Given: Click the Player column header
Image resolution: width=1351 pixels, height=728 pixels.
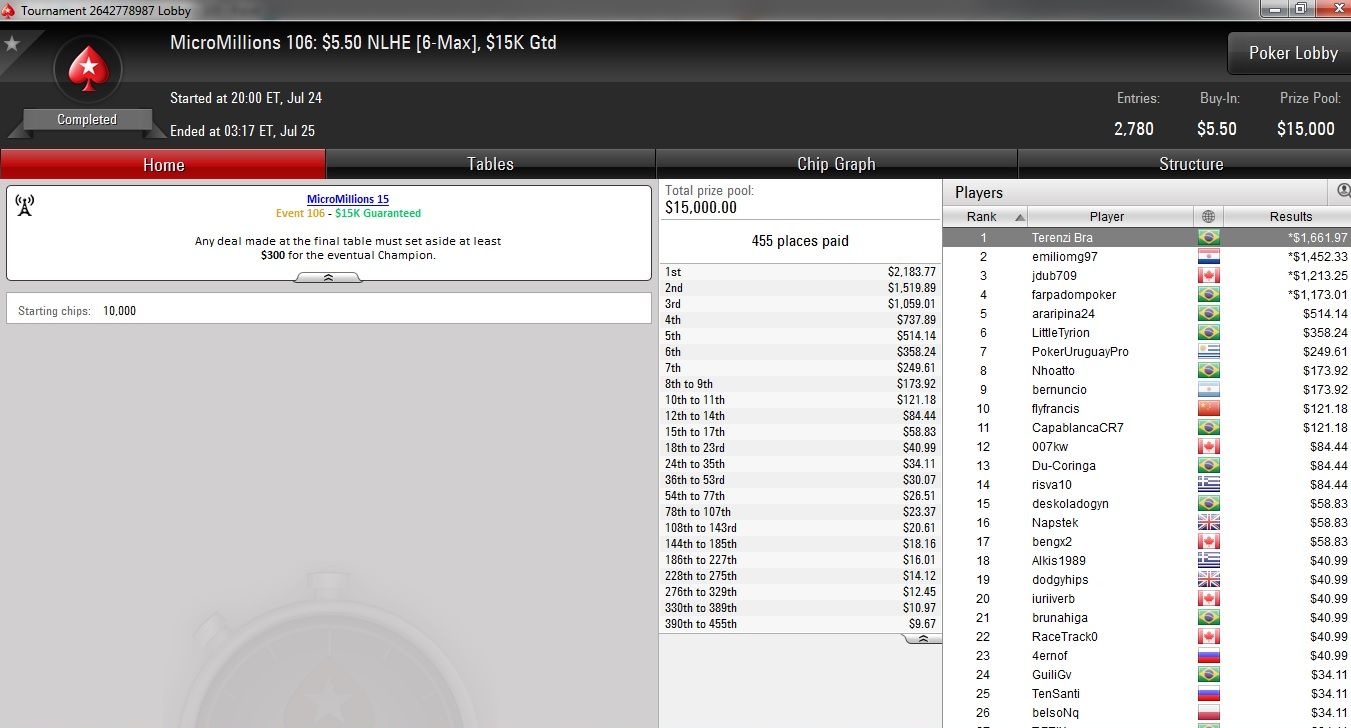Looking at the screenshot, I should 1107,216.
